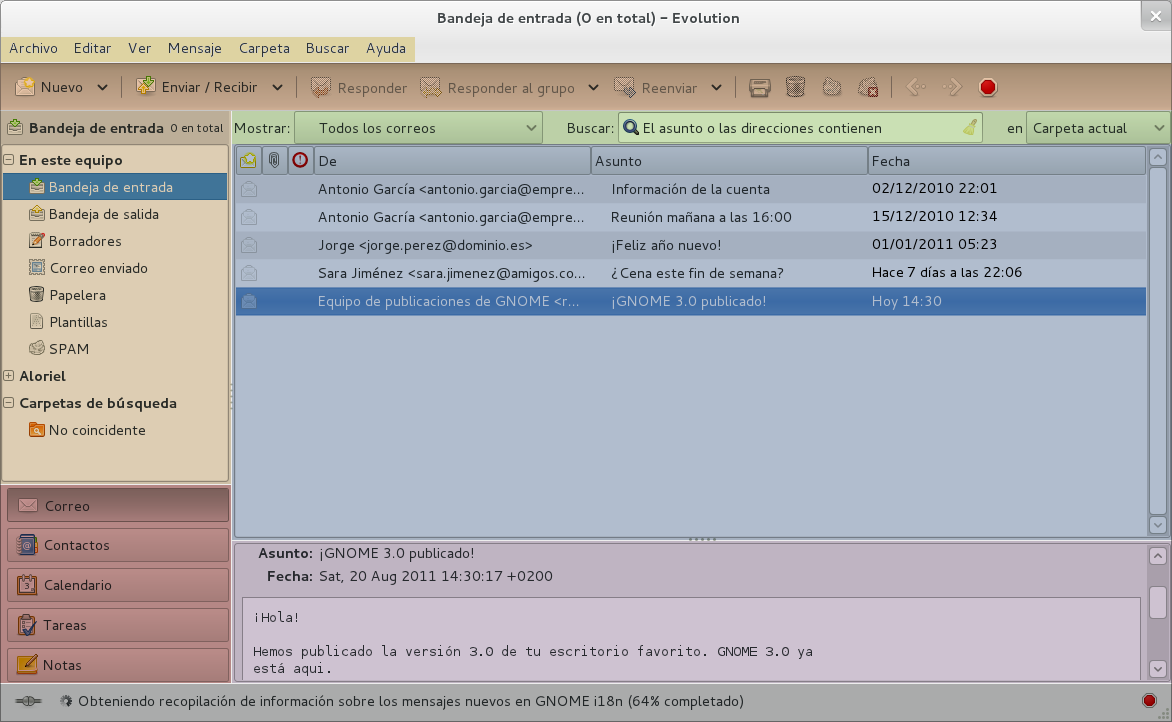Toggle read status of Información de la cuenta email

point(249,189)
